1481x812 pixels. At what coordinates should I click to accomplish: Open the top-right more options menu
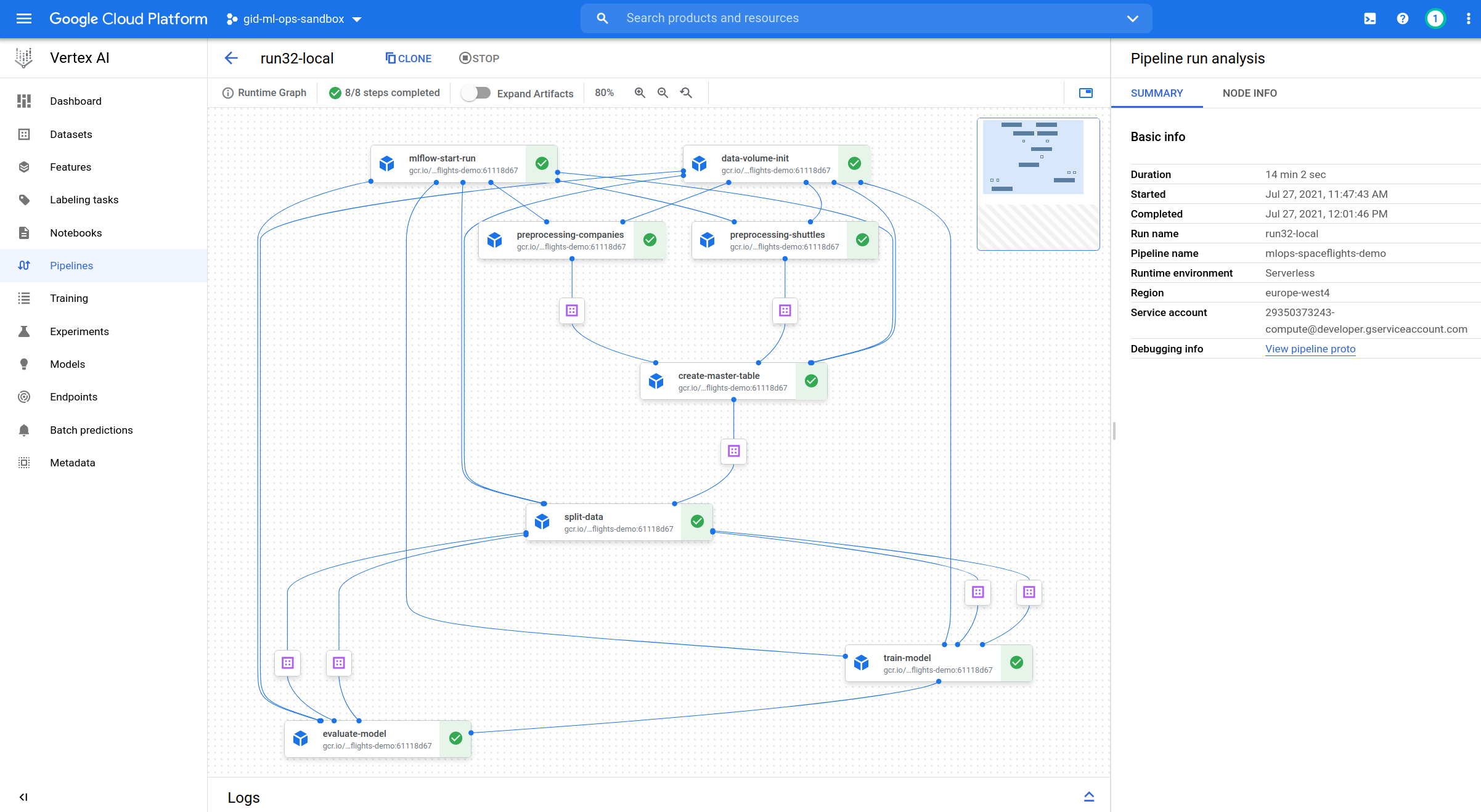tap(1468, 18)
